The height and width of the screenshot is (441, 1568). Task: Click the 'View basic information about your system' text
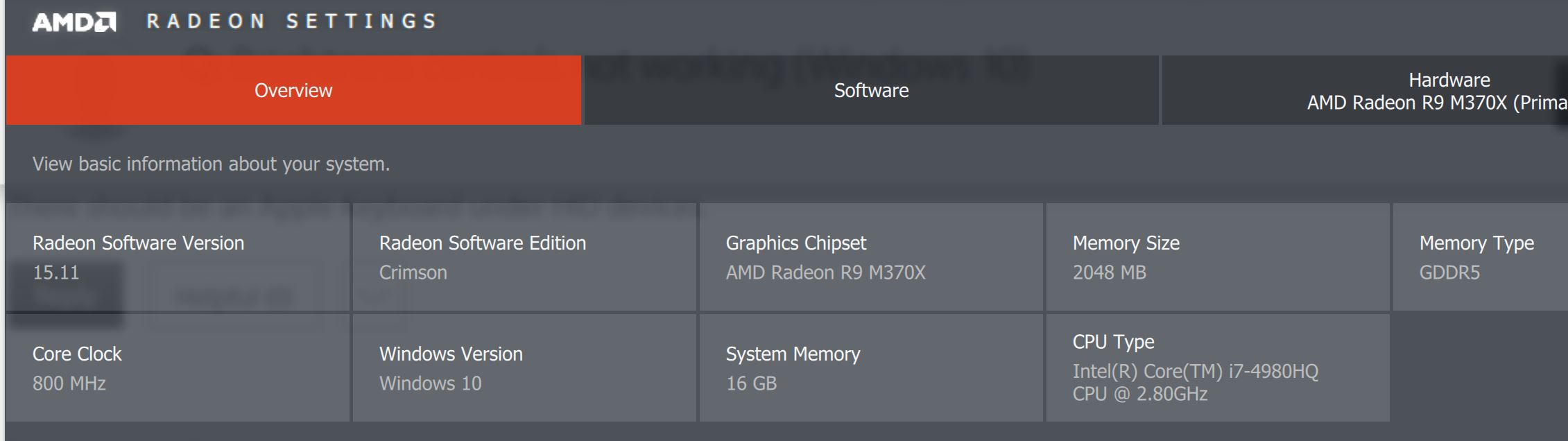[211, 164]
